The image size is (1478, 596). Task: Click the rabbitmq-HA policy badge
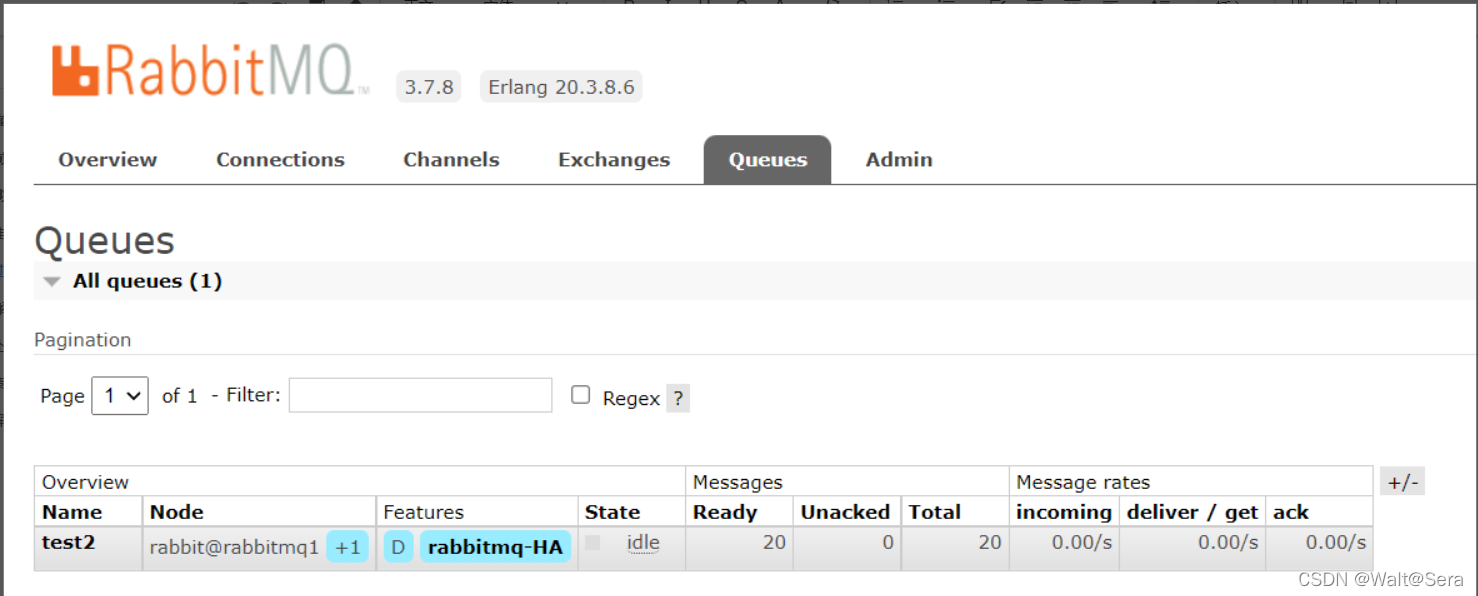click(495, 547)
